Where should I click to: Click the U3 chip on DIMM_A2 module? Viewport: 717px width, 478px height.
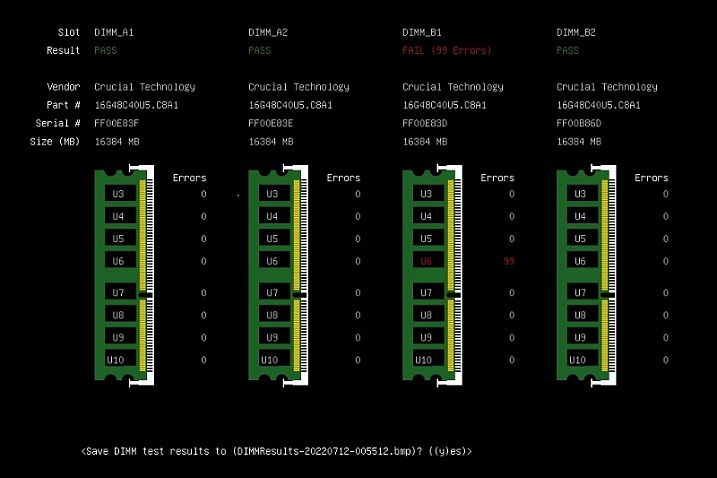274,193
